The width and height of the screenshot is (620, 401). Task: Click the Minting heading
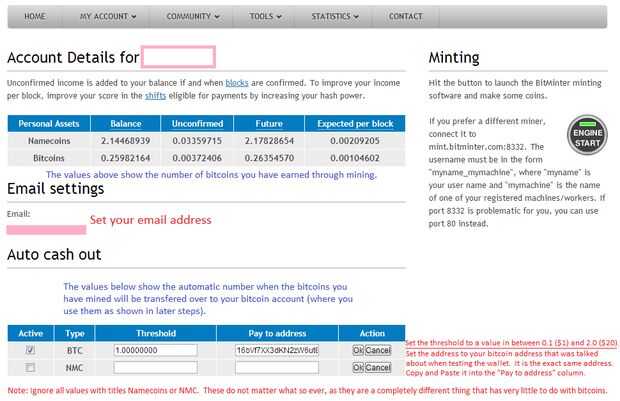(x=454, y=58)
